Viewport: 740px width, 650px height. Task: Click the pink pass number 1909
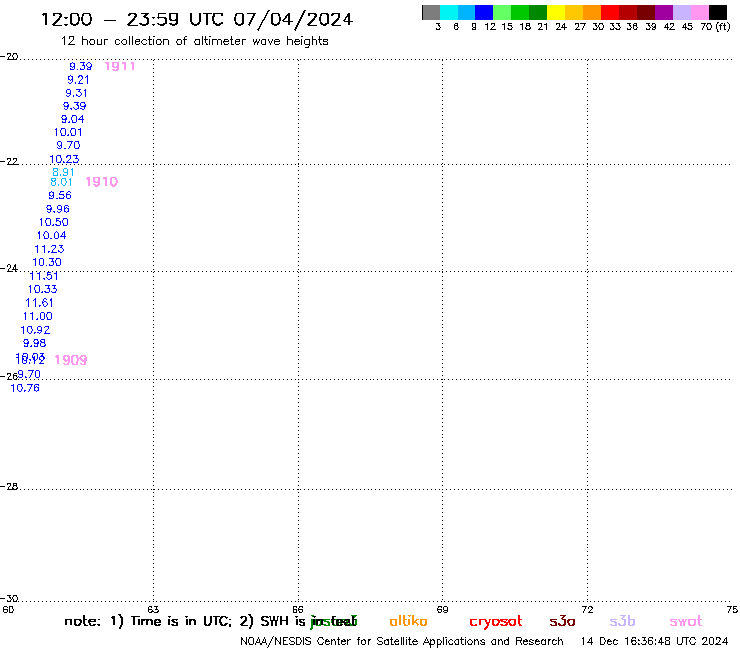click(71, 360)
